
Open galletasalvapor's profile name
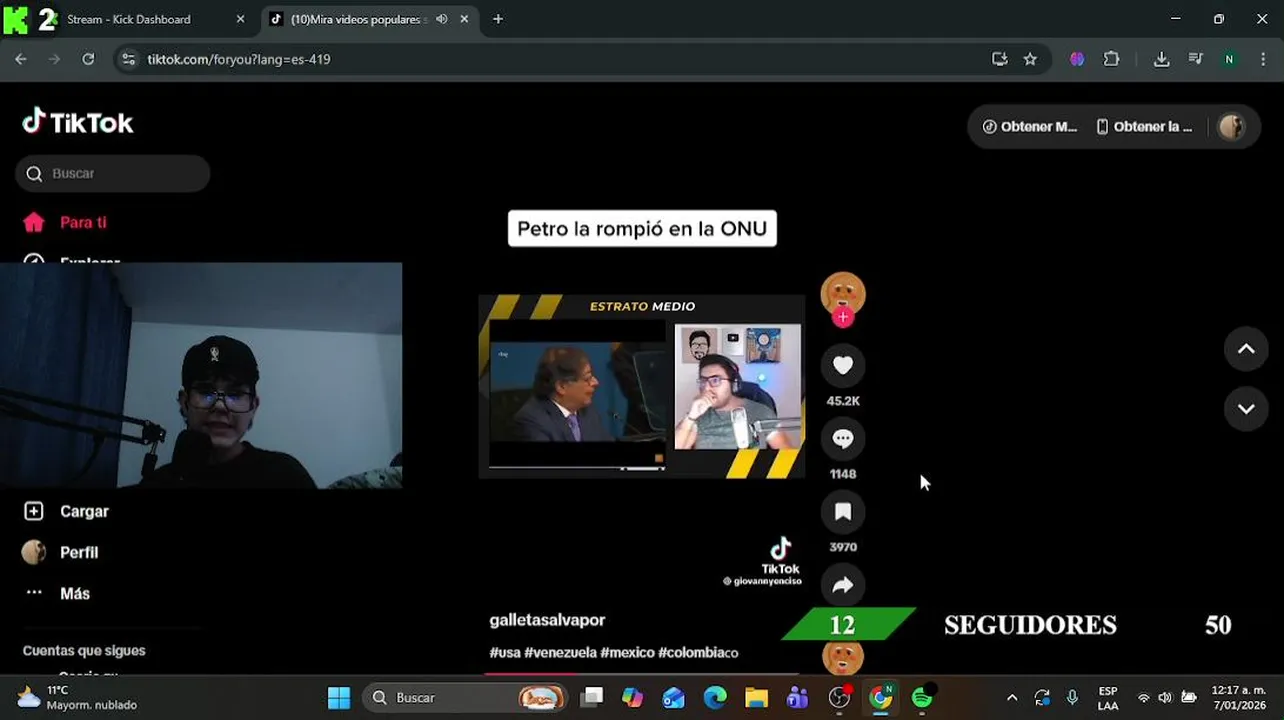[547, 620]
